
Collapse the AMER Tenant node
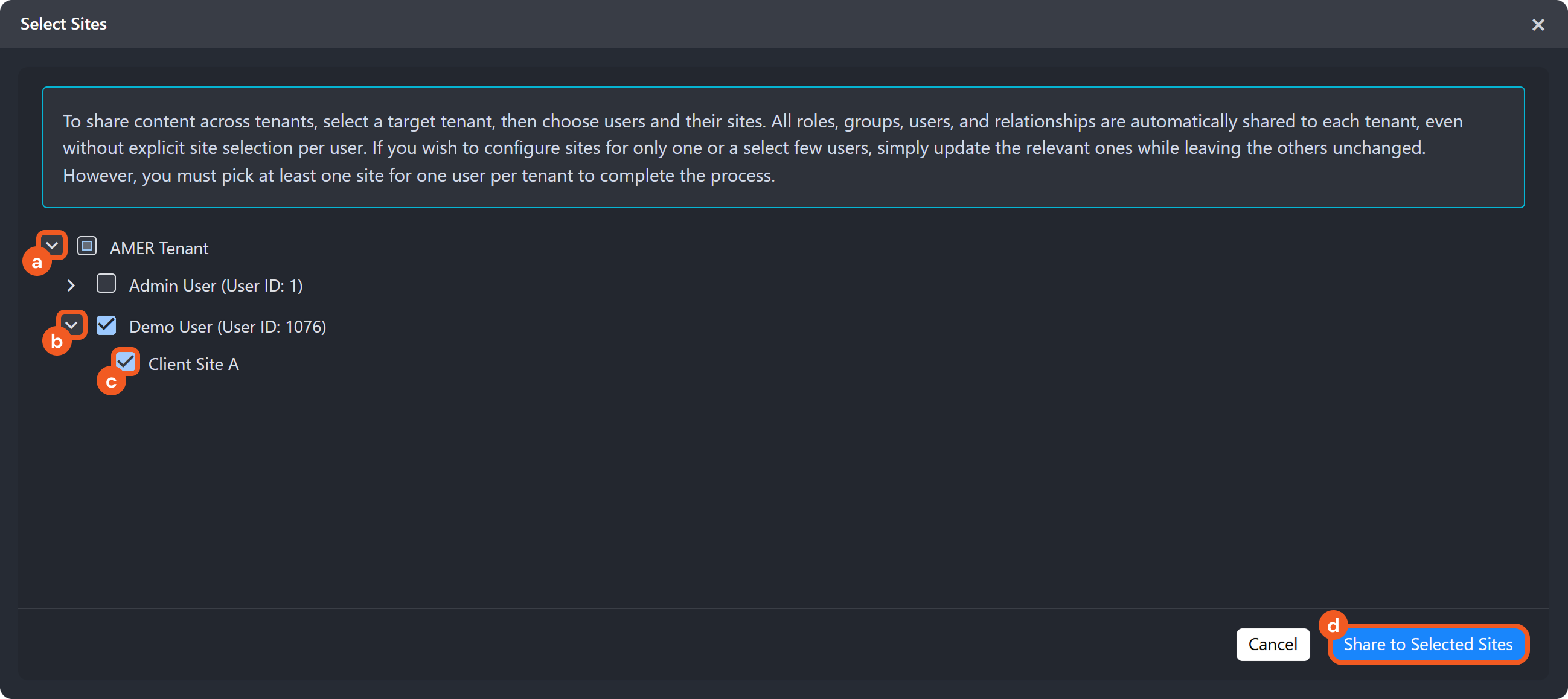coord(53,246)
